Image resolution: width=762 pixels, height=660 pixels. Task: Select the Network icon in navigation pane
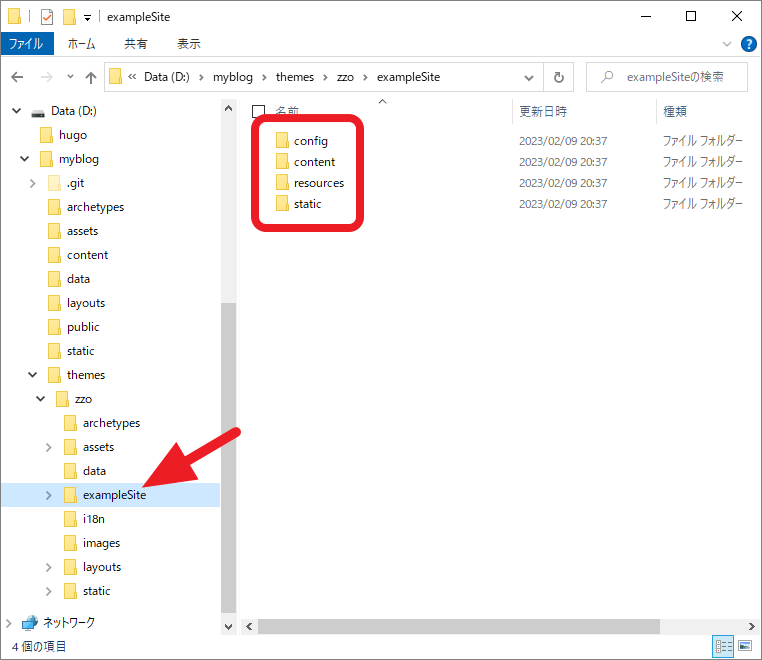pyautogui.click(x=30, y=622)
